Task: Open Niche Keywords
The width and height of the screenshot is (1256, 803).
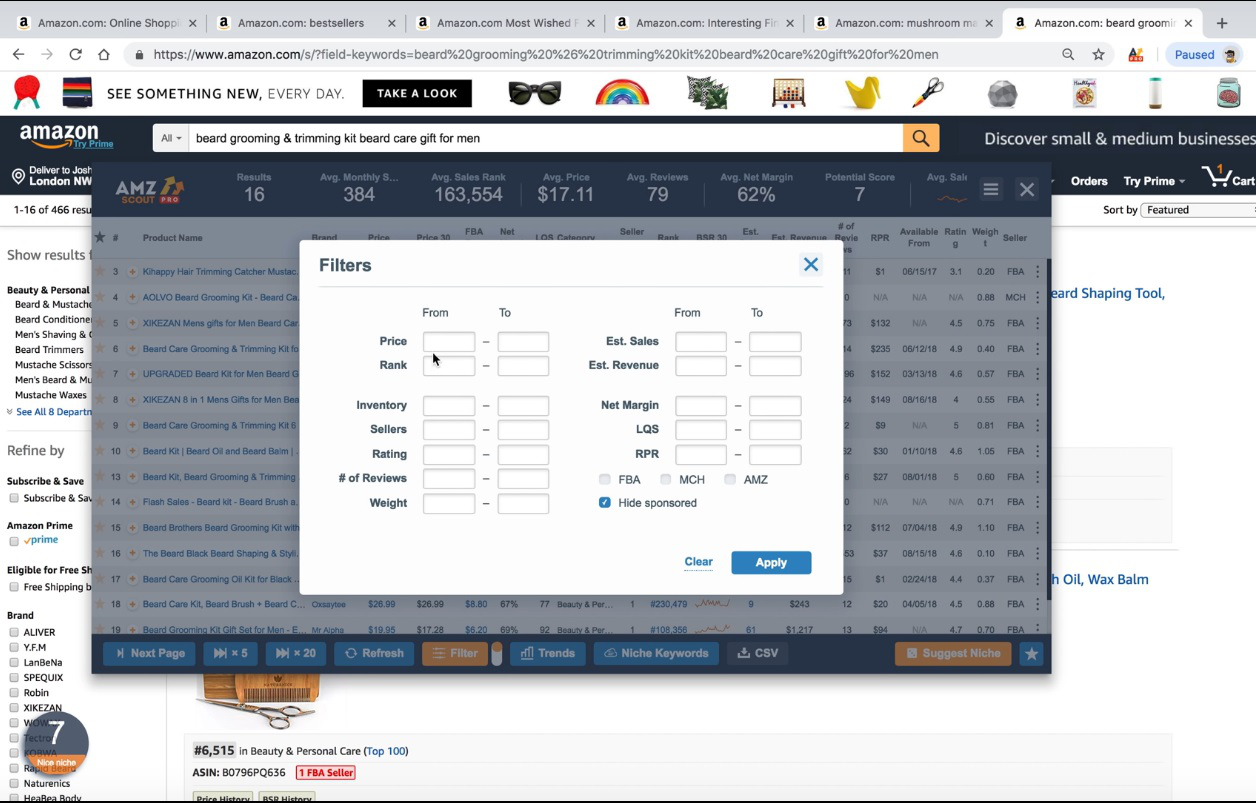Action: 656,653
